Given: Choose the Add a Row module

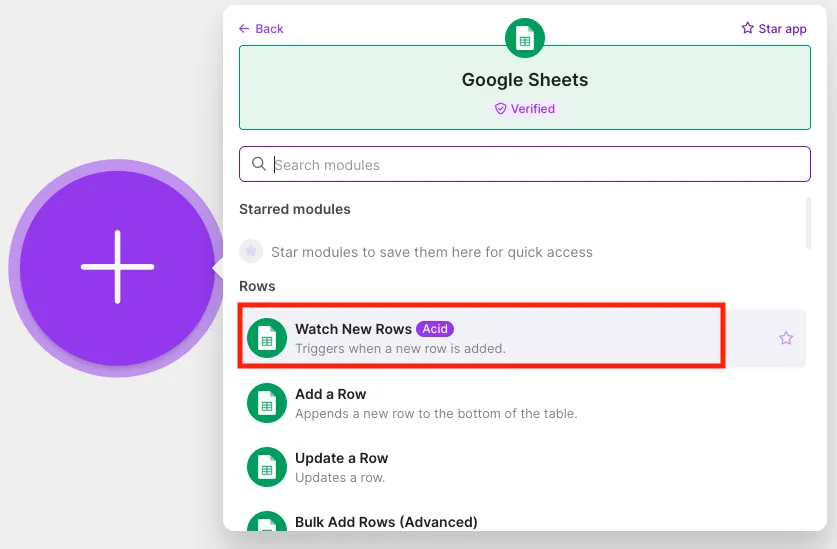Looking at the screenshot, I should point(522,403).
